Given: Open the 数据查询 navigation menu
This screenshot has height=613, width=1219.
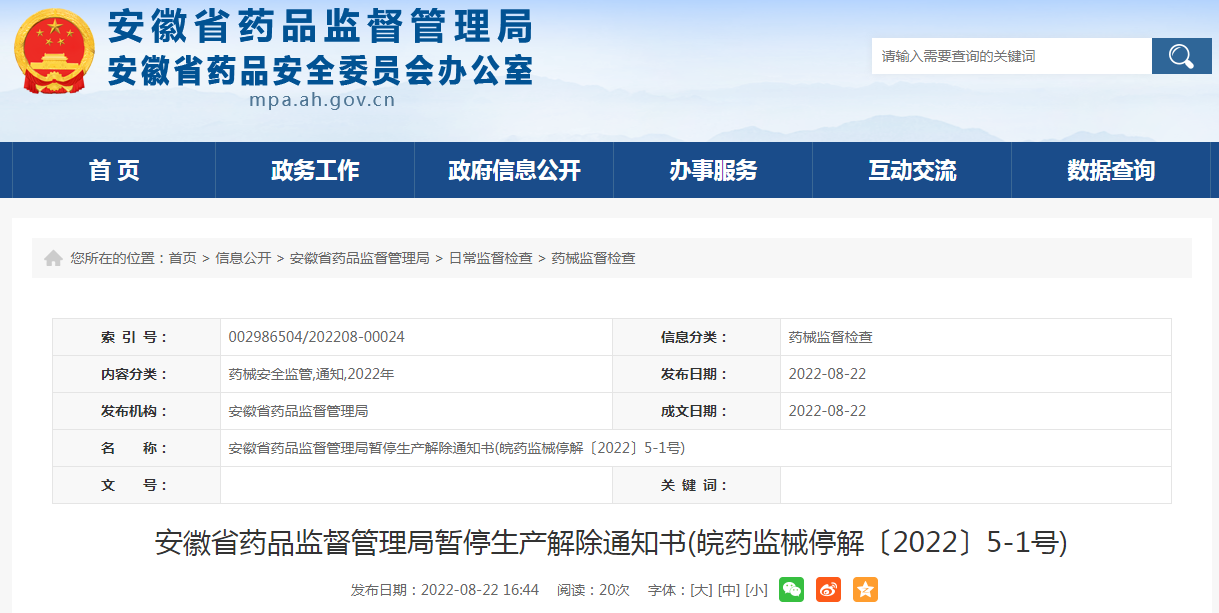Looking at the screenshot, I should (x=1110, y=170).
